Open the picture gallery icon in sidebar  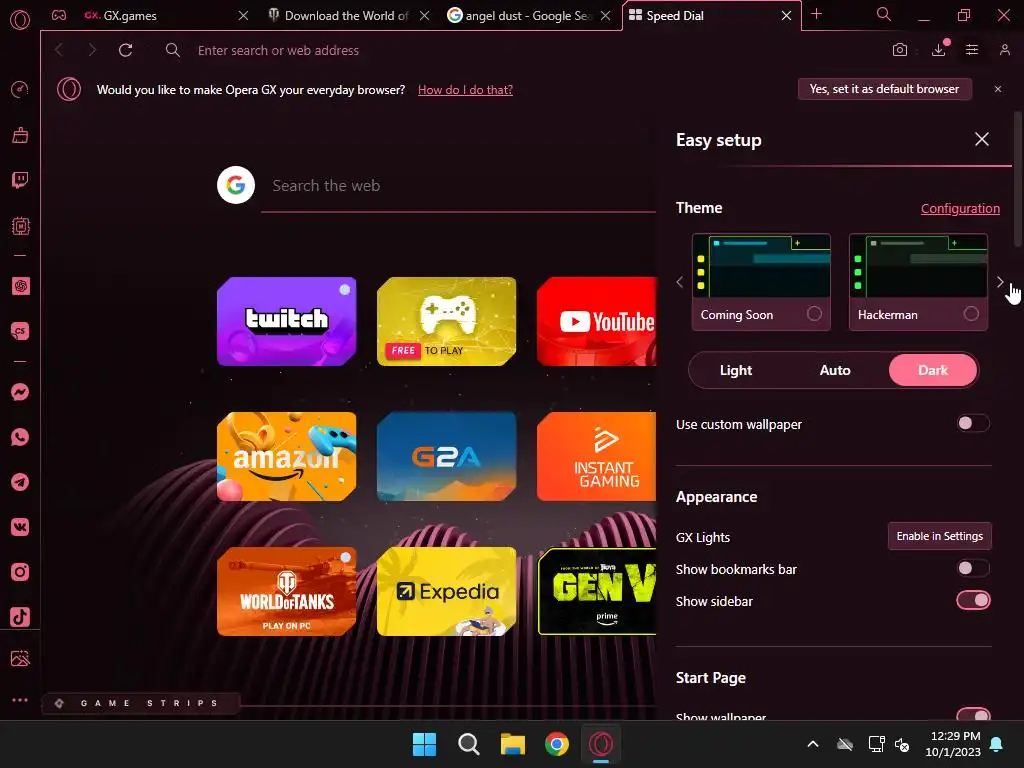click(x=20, y=658)
